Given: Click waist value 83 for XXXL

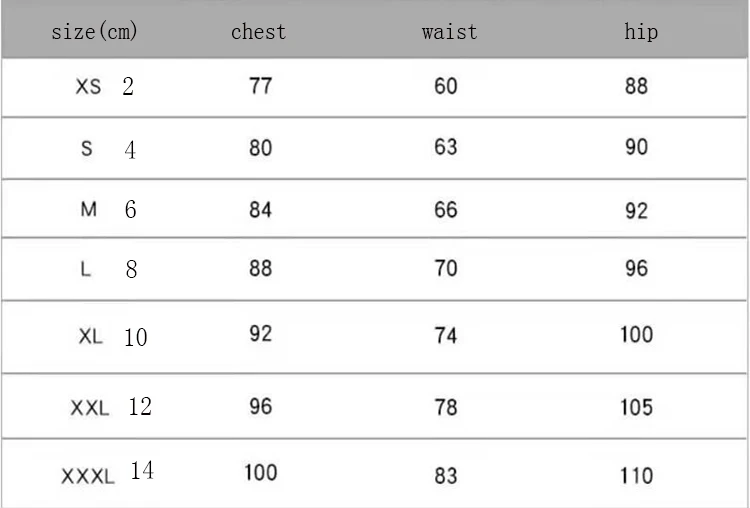Looking at the screenshot, I should click(x=446, y=475).
